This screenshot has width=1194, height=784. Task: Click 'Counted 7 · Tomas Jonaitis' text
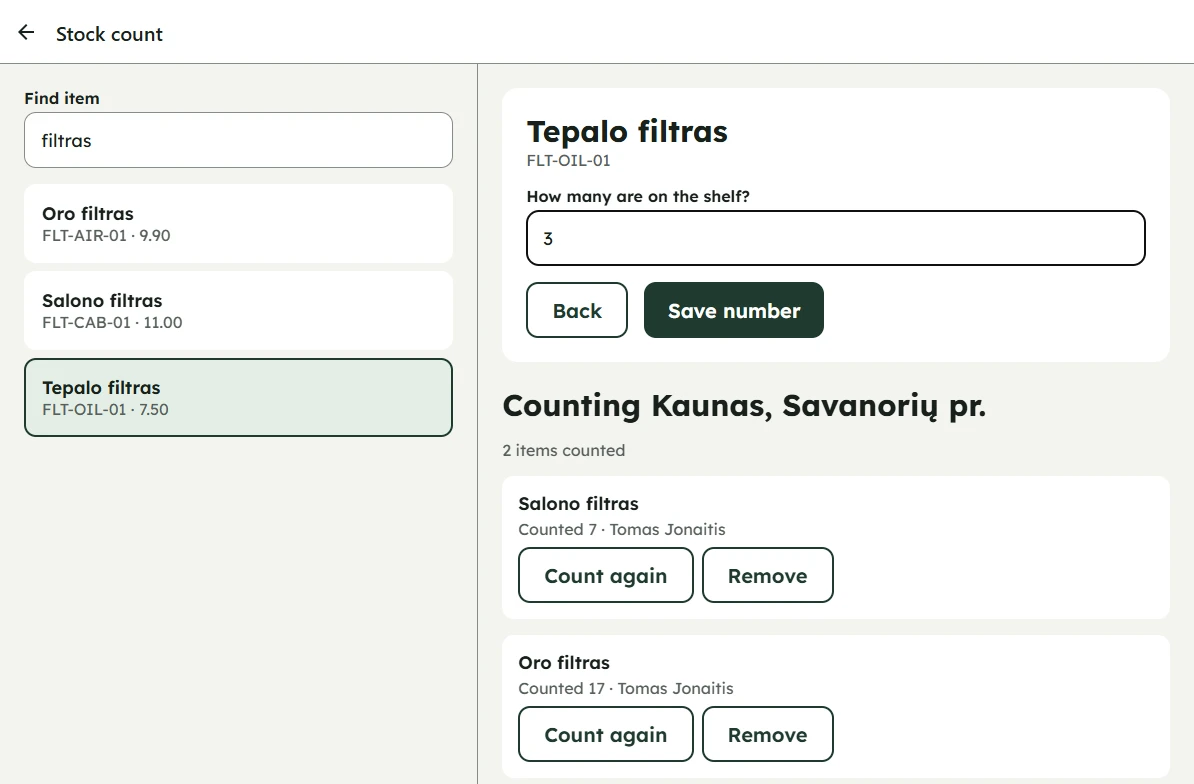coord(621,529)
